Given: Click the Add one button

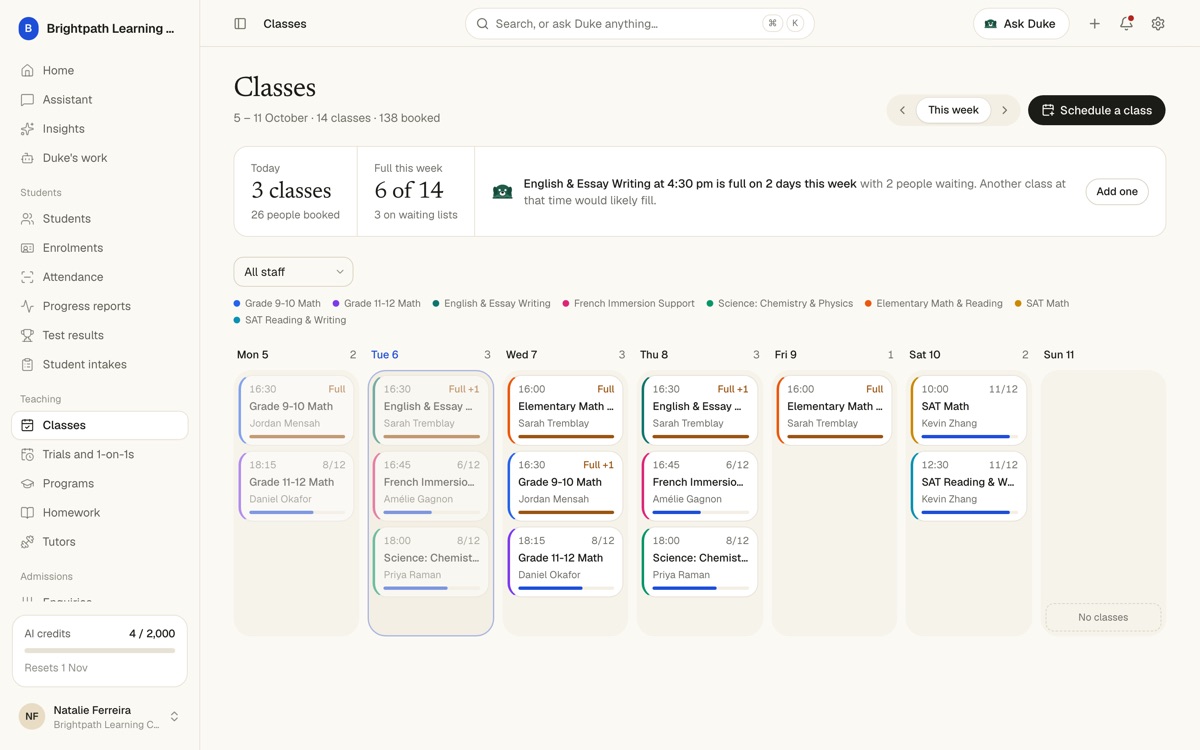Looking at the screenshot, I should coord(1117,192).
